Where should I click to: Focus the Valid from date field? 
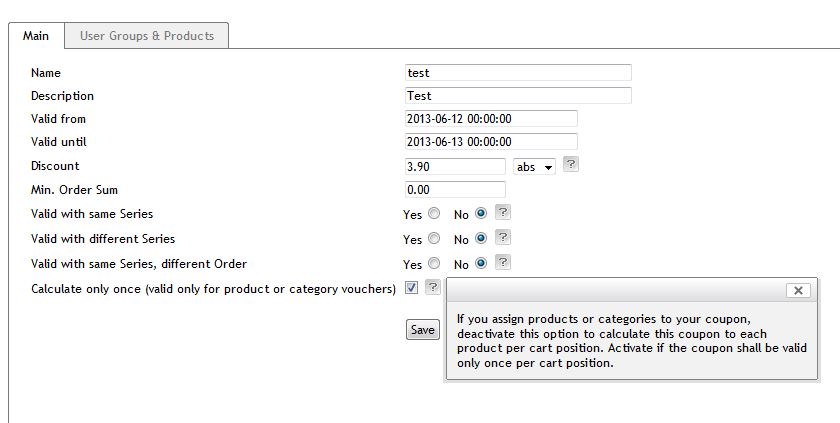click(490, 119)
